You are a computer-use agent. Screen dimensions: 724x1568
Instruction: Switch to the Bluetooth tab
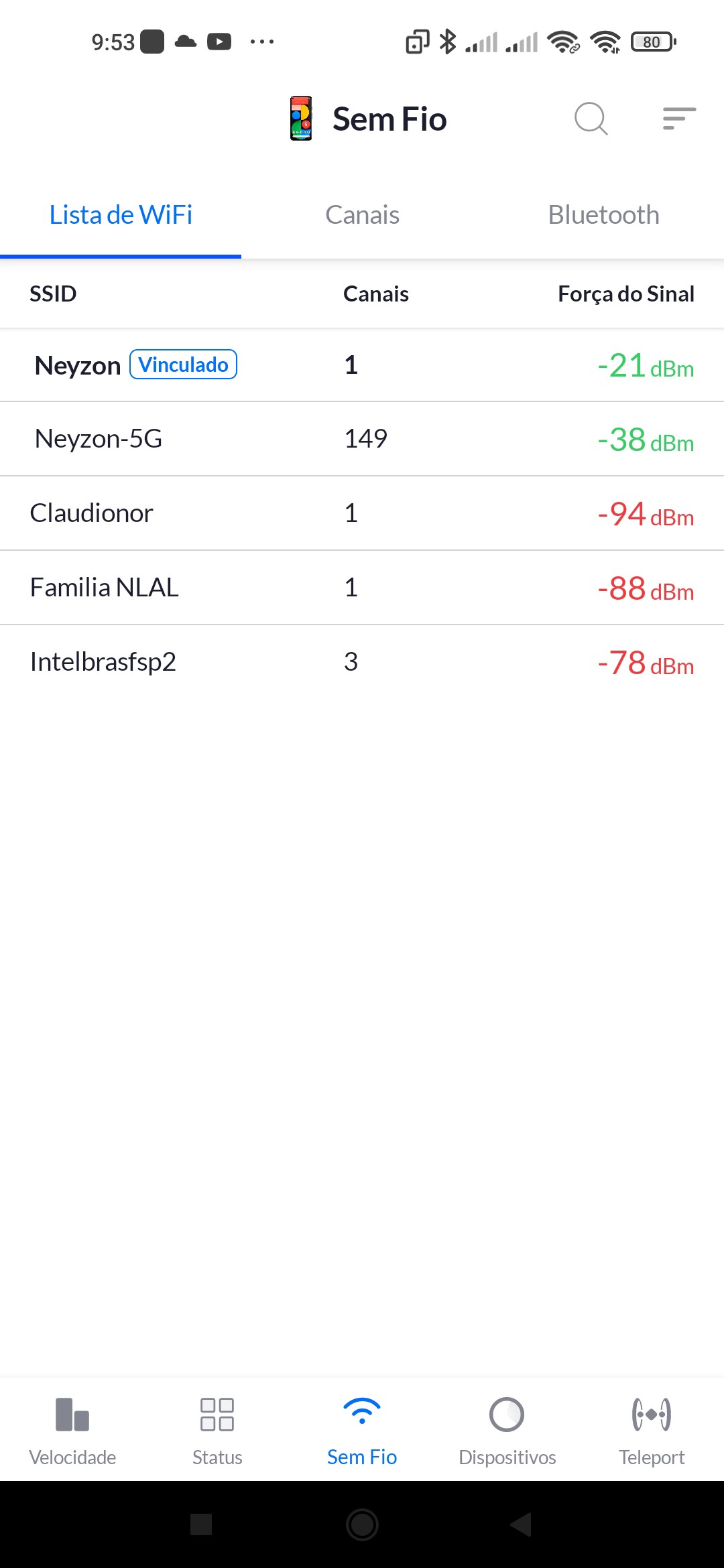click(603, 215)
